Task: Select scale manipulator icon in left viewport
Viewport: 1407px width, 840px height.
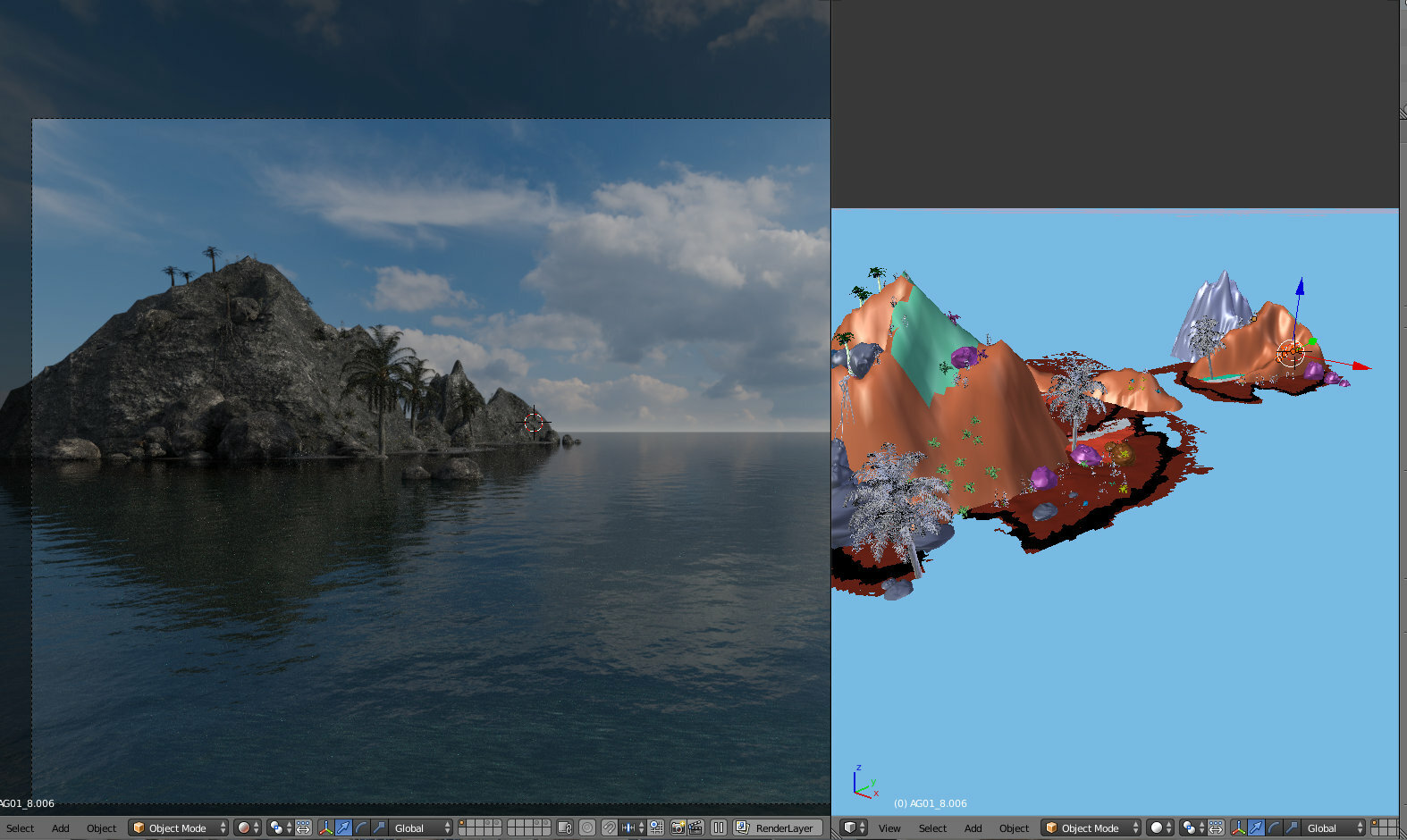Action: (379, 828)
